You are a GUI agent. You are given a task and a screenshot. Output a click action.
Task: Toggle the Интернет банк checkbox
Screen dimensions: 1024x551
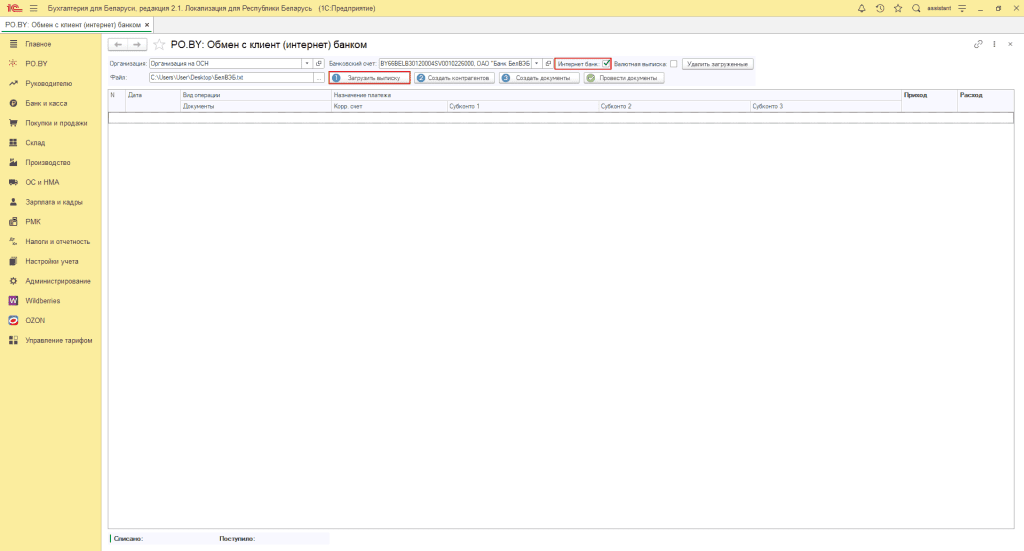pyautogui.click(x=606, y=64)
